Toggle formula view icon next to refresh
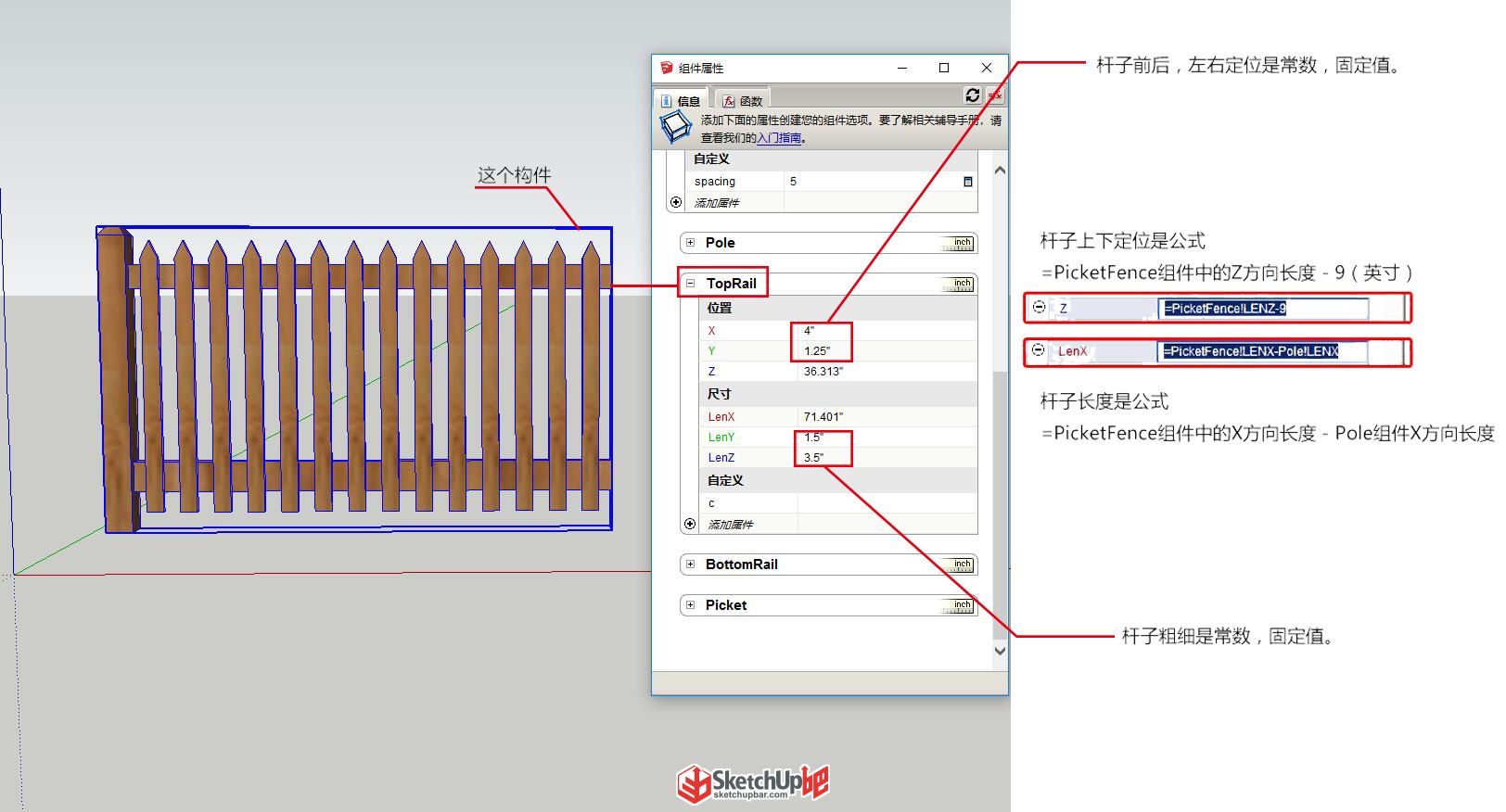Image resolution: width=1506 pixels, height=812 pixels. coord(995,95)
